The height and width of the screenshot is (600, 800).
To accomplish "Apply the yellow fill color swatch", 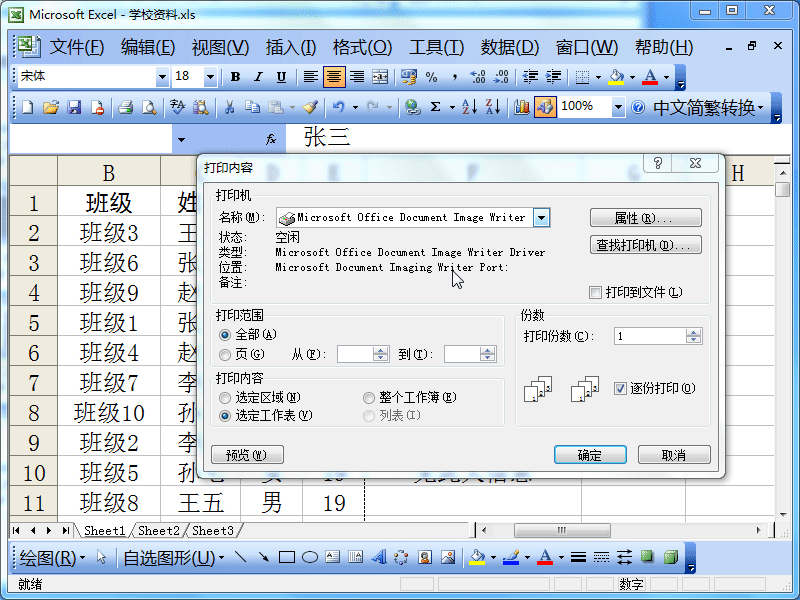I will pos(616,77).
